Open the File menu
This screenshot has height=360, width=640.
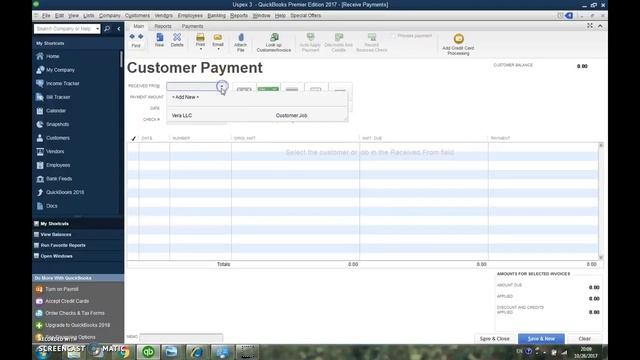point(46,16)
